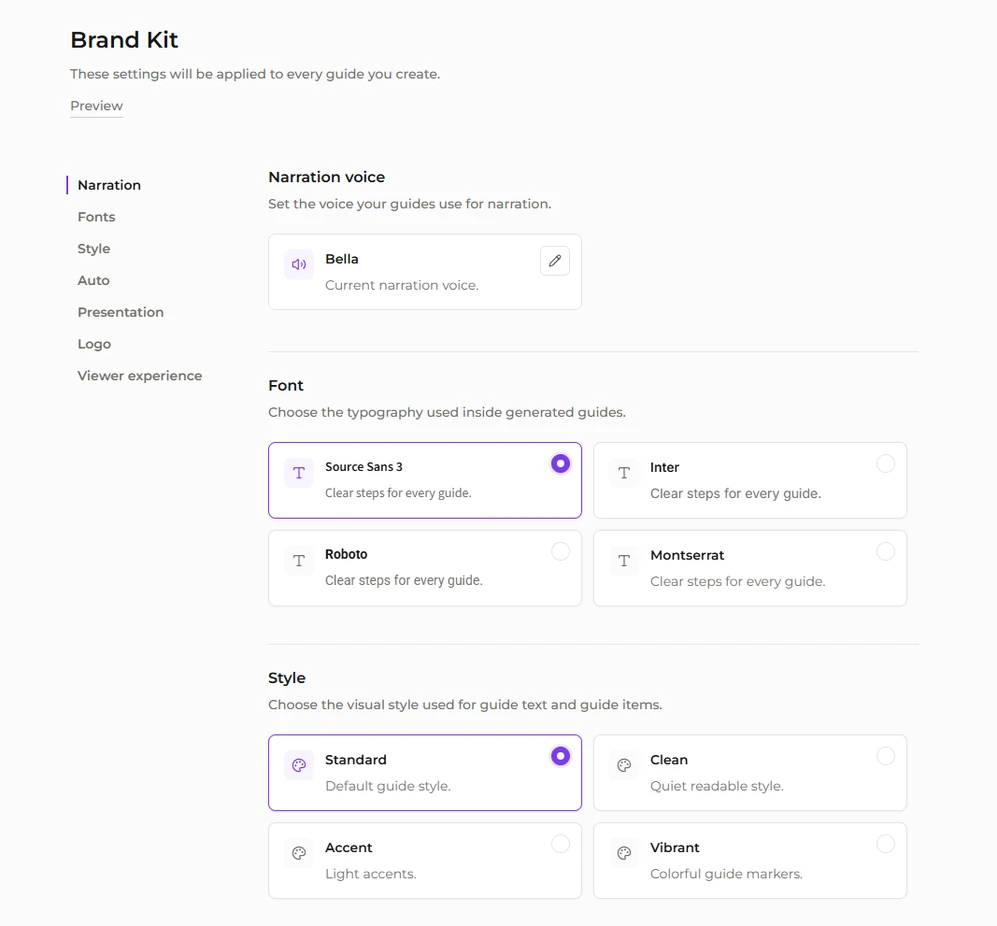The width and height of the screenshot is (997, 926).
Task: Navigate to Auto in sidebar
Action: [93, 280]
